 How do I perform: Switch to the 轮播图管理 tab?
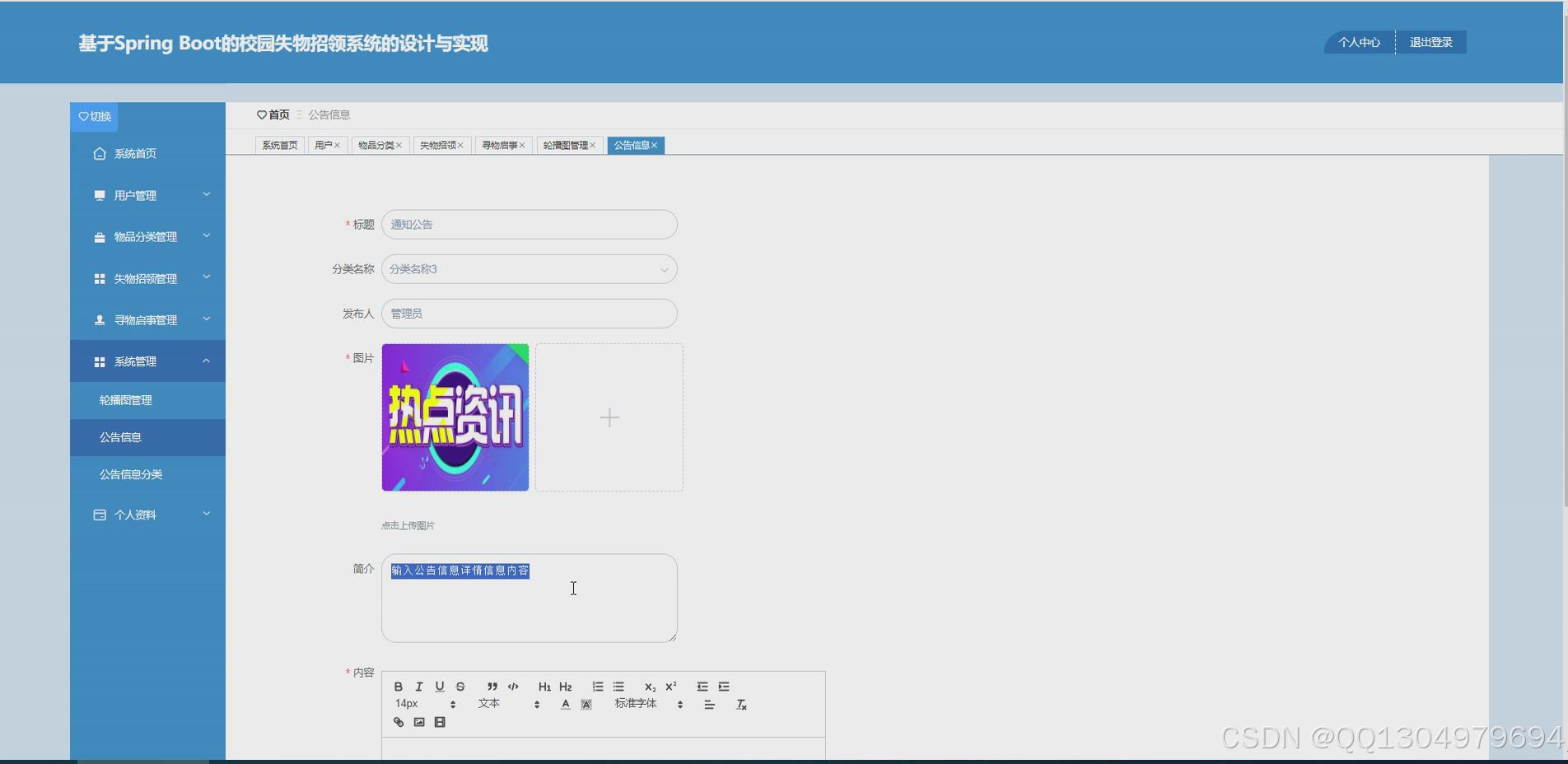pos(565,145)
